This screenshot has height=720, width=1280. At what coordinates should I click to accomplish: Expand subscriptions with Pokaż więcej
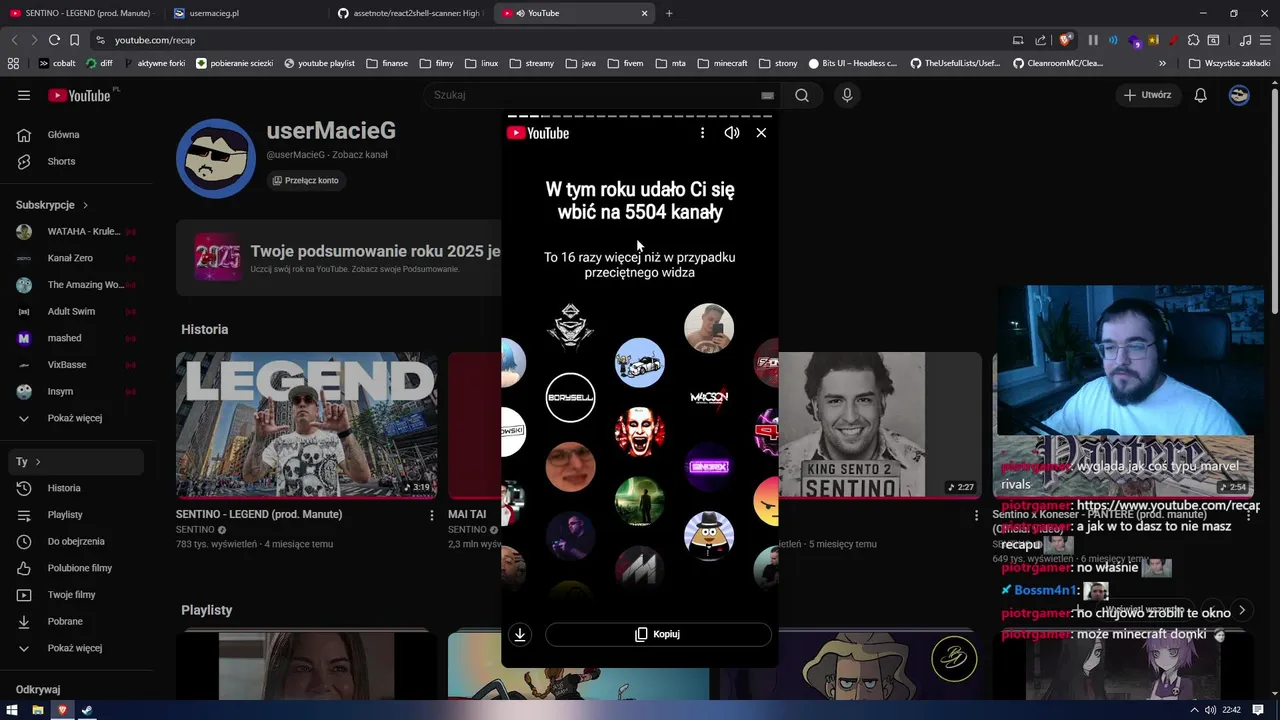tap(76, 418)
